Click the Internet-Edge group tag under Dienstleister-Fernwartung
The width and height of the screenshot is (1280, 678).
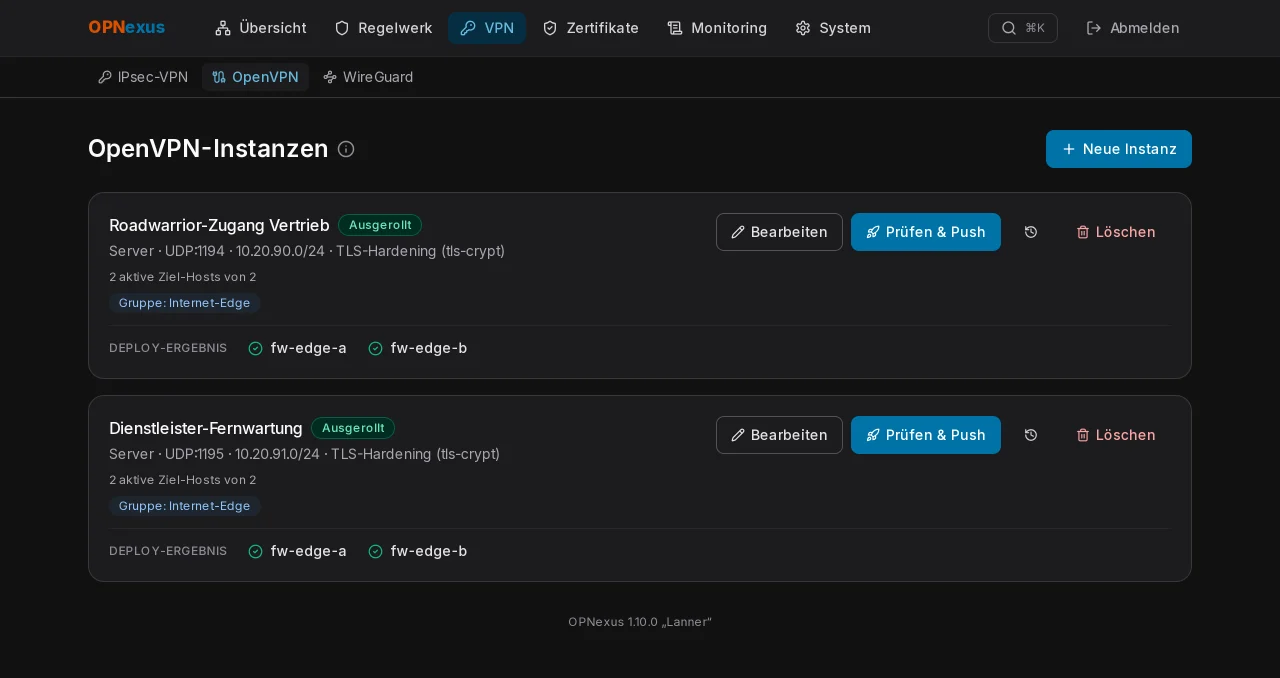coord(185,506)
